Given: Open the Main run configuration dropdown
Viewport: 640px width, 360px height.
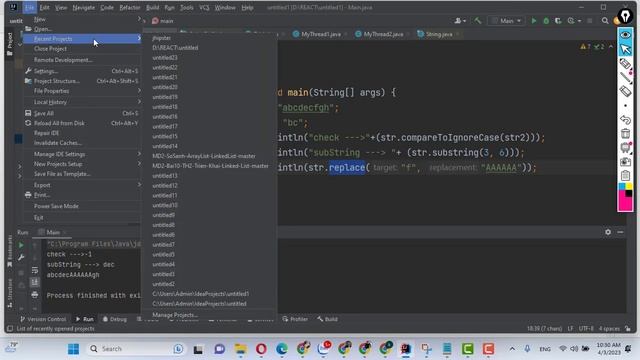Looking at the screenshot, I should point(507,20).
